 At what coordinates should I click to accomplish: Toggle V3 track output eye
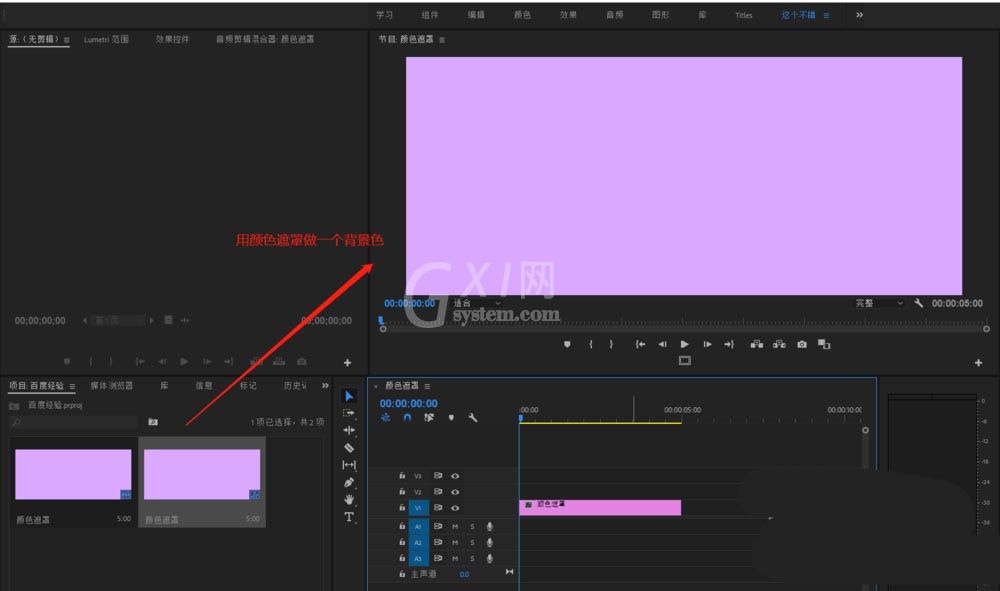click(455, 476)
